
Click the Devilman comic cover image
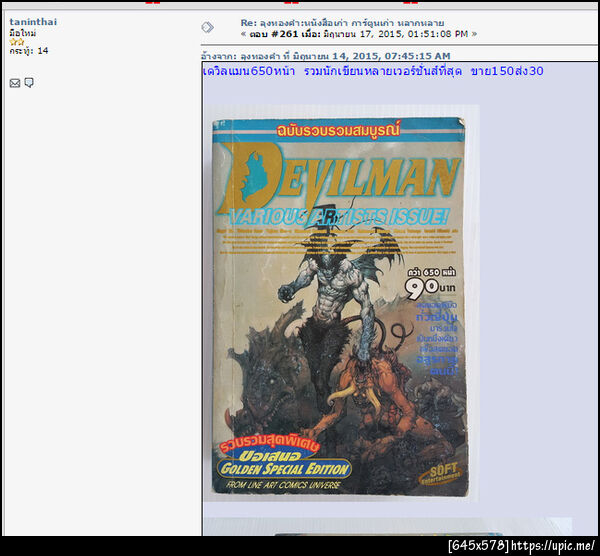[341, 303]
